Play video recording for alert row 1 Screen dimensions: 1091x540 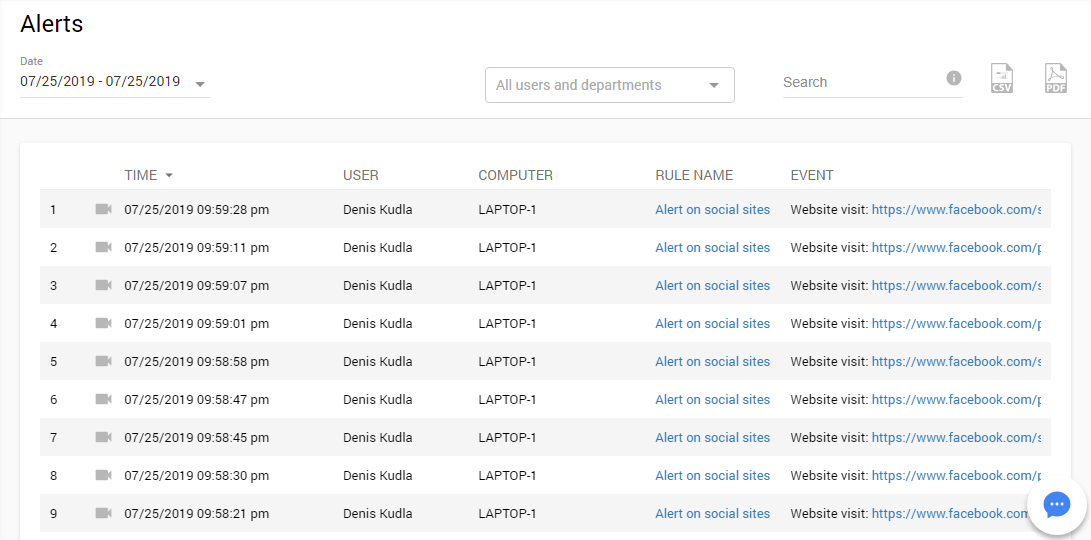pos(103,209)
